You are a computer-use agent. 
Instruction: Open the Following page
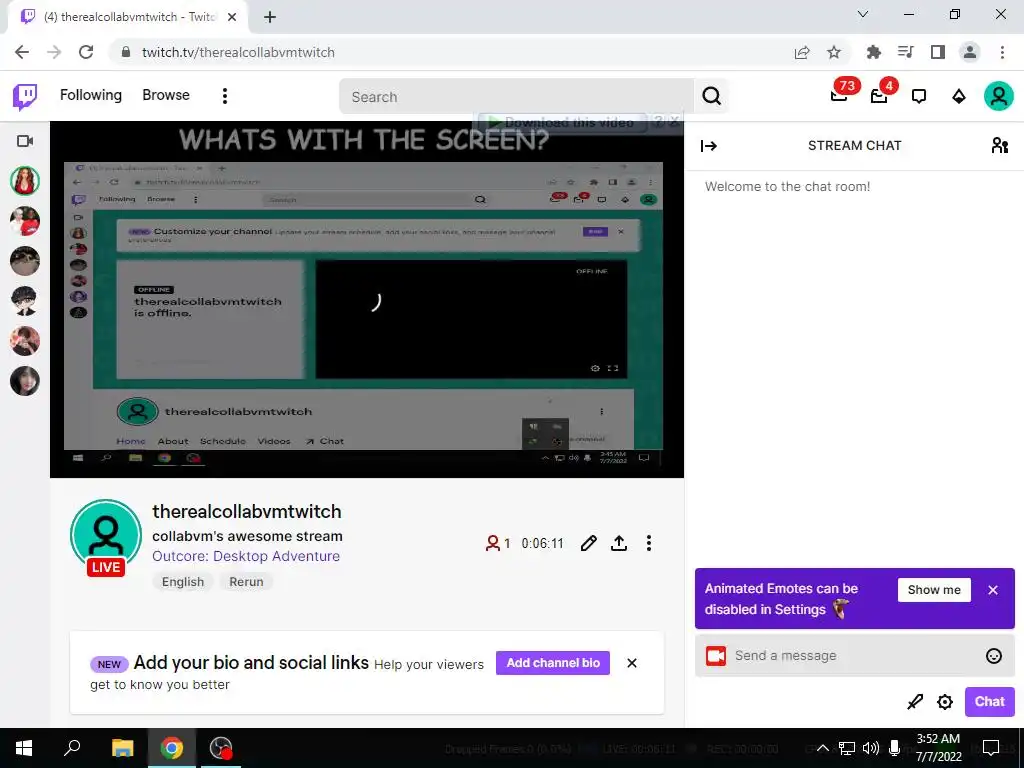(x=91, y=95)
